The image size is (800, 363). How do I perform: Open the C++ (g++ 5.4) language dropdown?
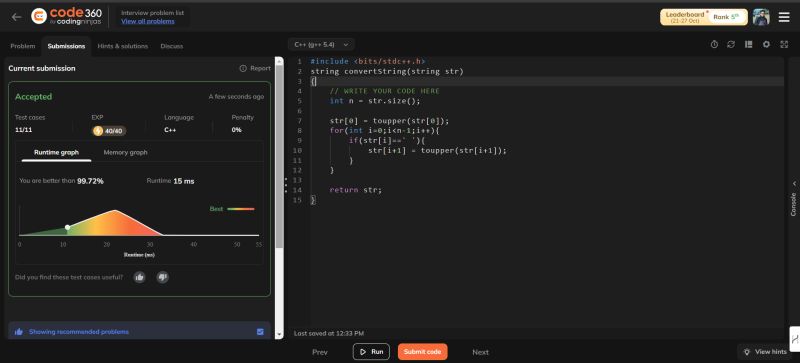[321, 45]
